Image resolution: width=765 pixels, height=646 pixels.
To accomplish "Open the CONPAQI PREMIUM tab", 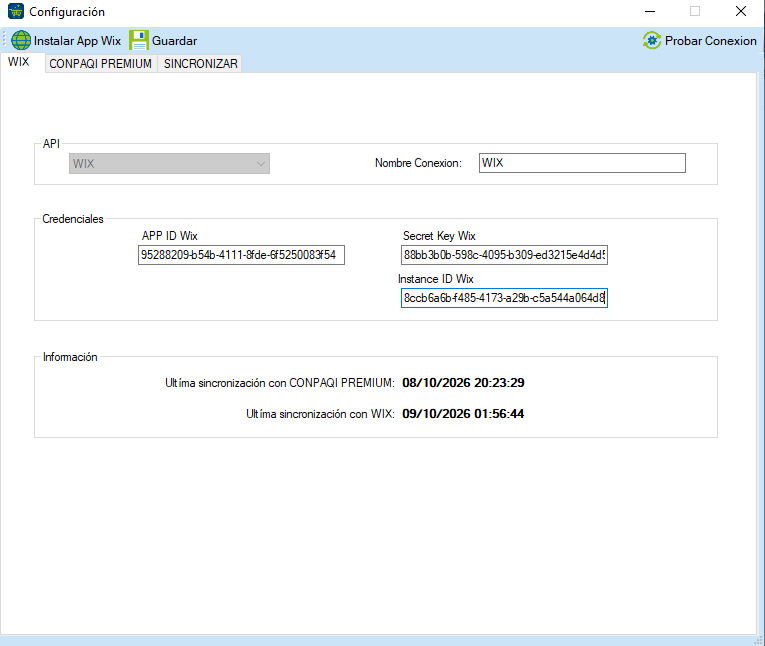I will click(101, 64).
